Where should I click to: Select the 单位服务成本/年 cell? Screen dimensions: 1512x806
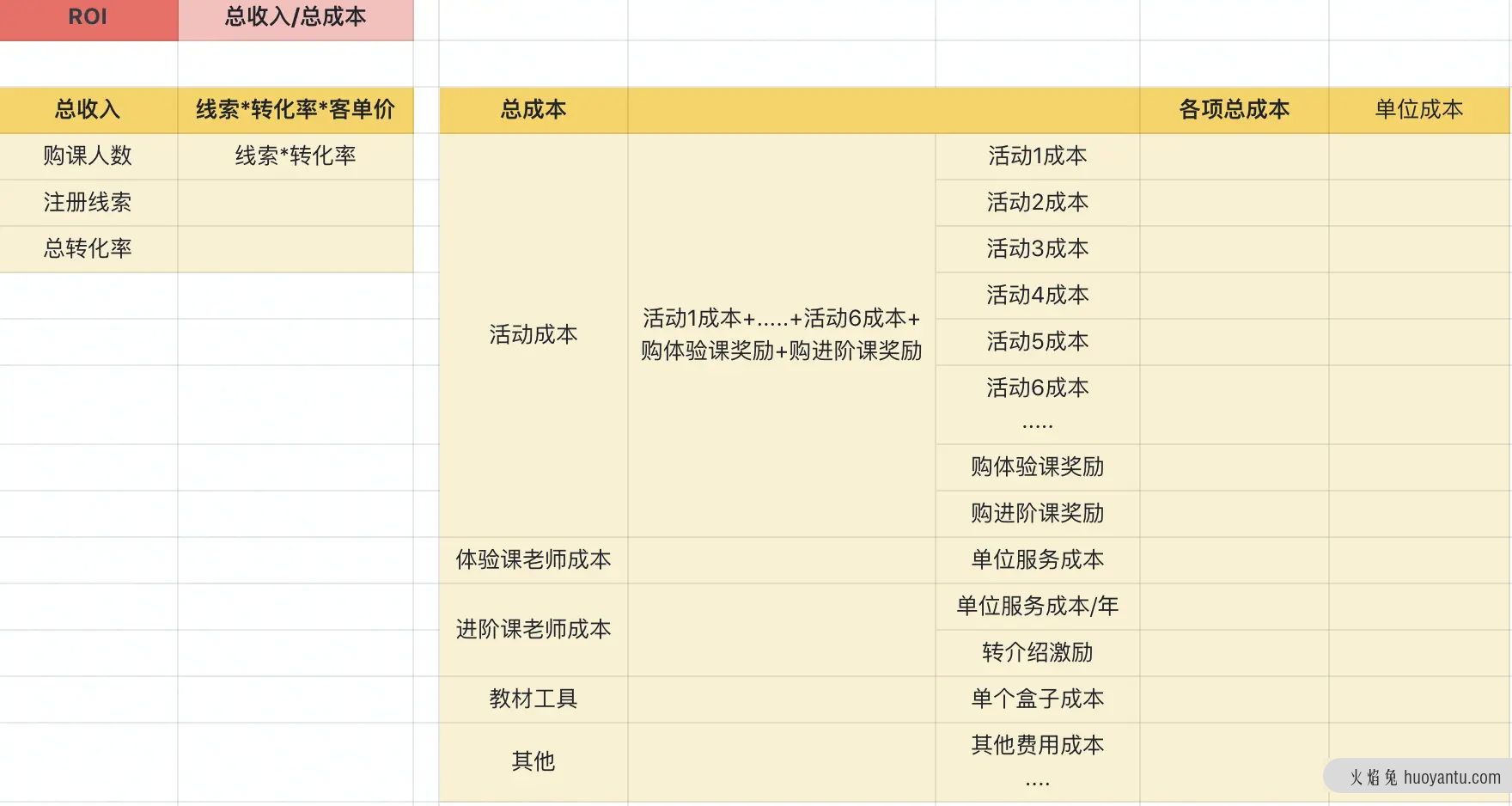tap(1038, 607)
